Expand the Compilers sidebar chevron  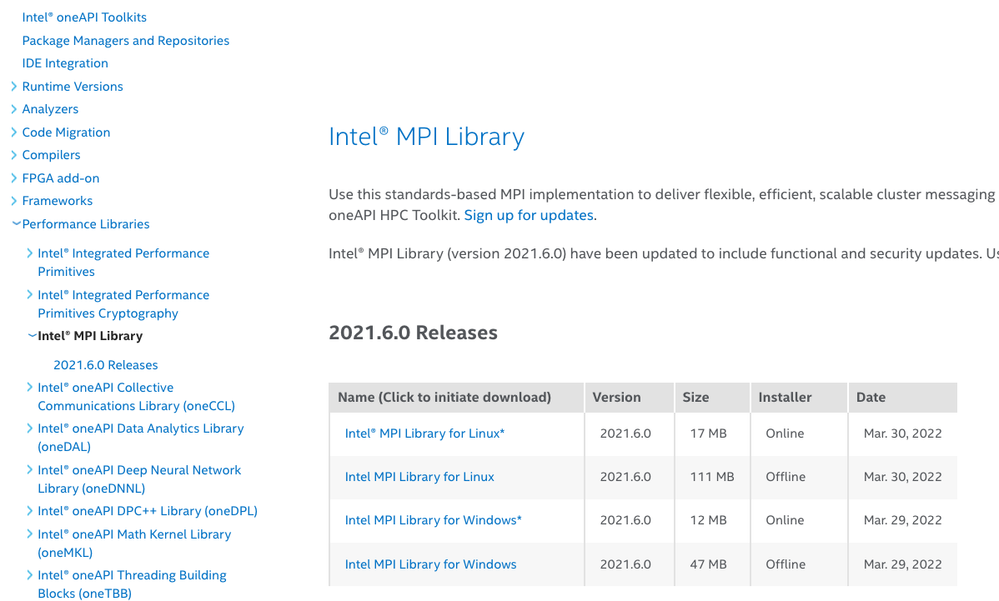tap(14, 155)
